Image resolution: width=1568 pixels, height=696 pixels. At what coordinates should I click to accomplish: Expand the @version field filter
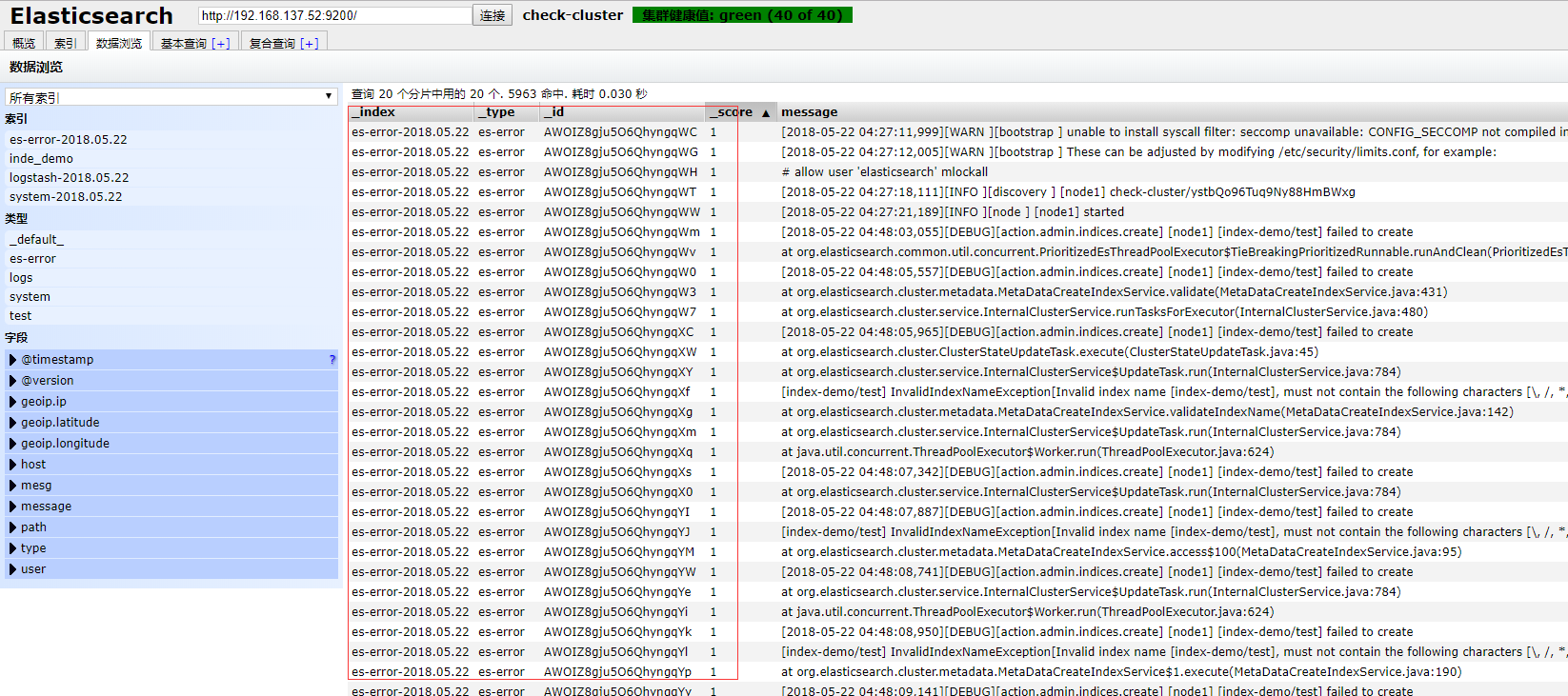coord(171,381)
